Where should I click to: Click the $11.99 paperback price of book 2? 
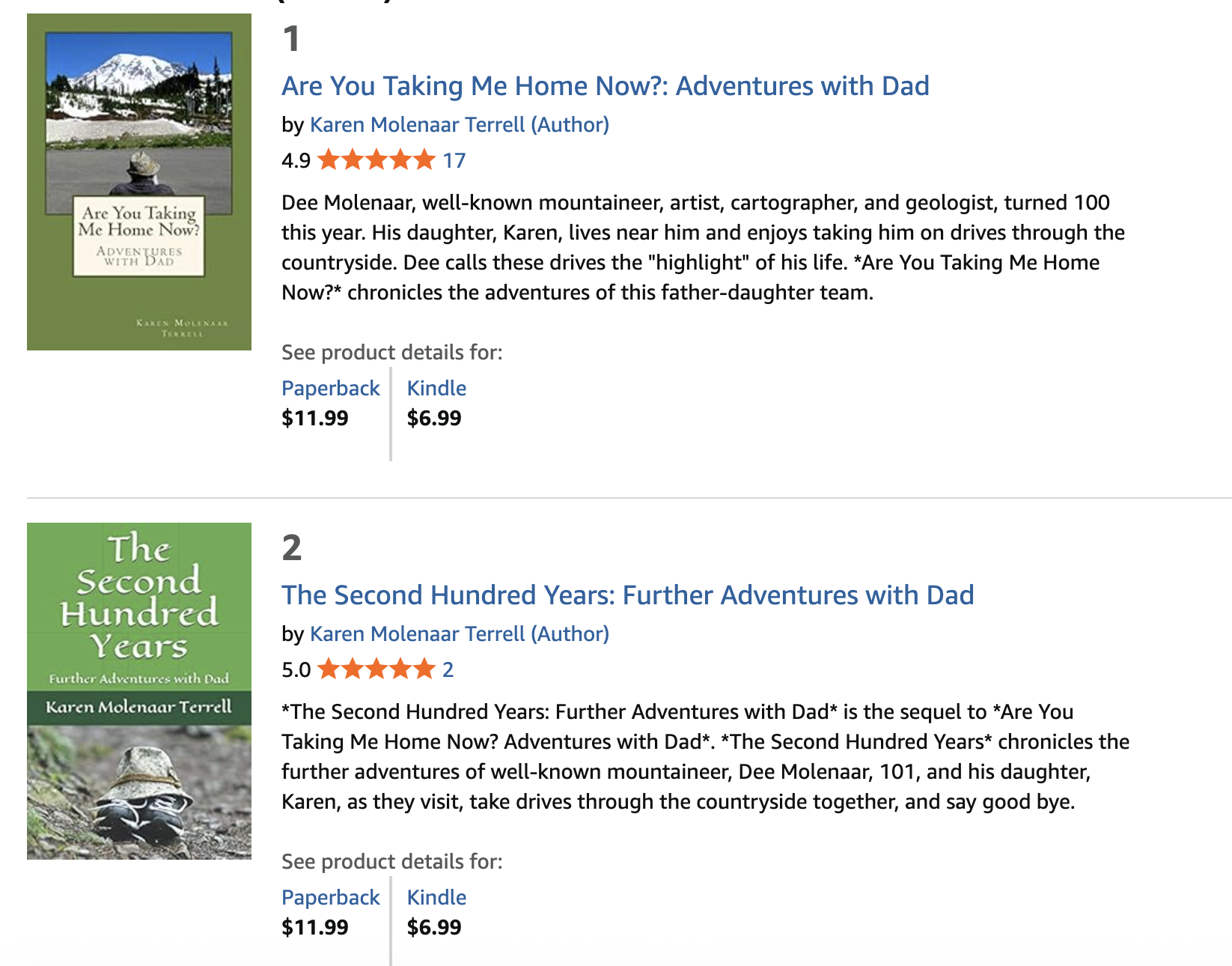pyautogui.click(x=315, y=928)
